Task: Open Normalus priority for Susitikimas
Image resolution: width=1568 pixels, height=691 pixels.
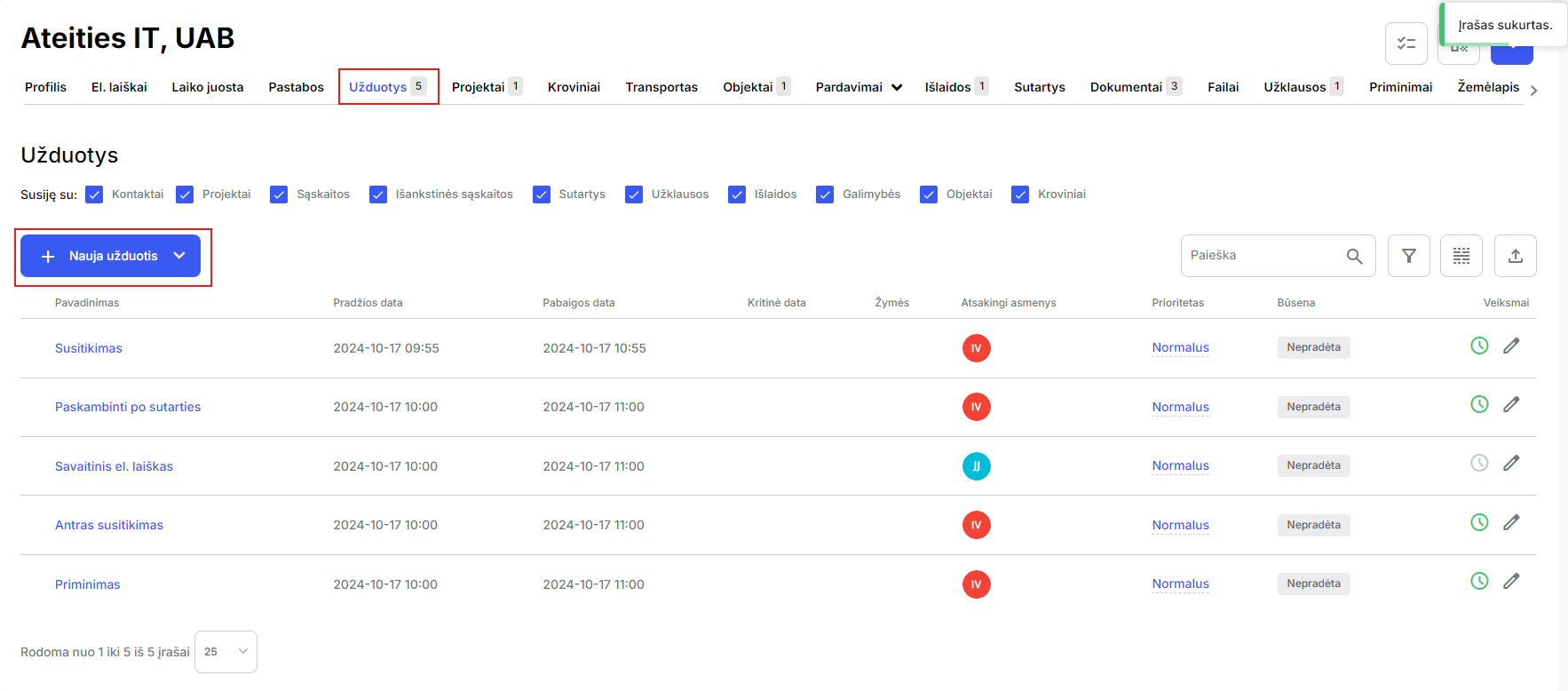Action: coord(1180,347)
